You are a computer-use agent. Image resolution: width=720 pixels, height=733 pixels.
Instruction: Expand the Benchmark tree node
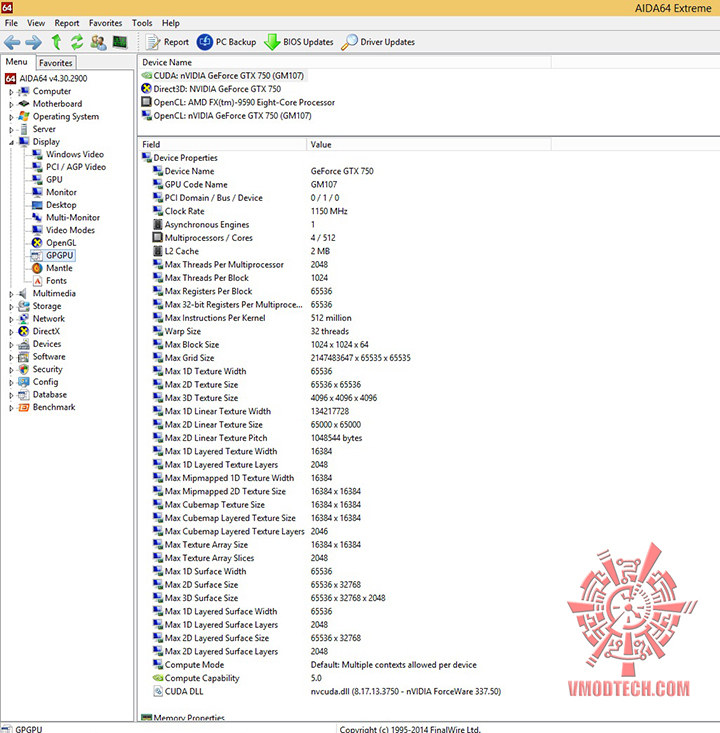click(11, 408)
